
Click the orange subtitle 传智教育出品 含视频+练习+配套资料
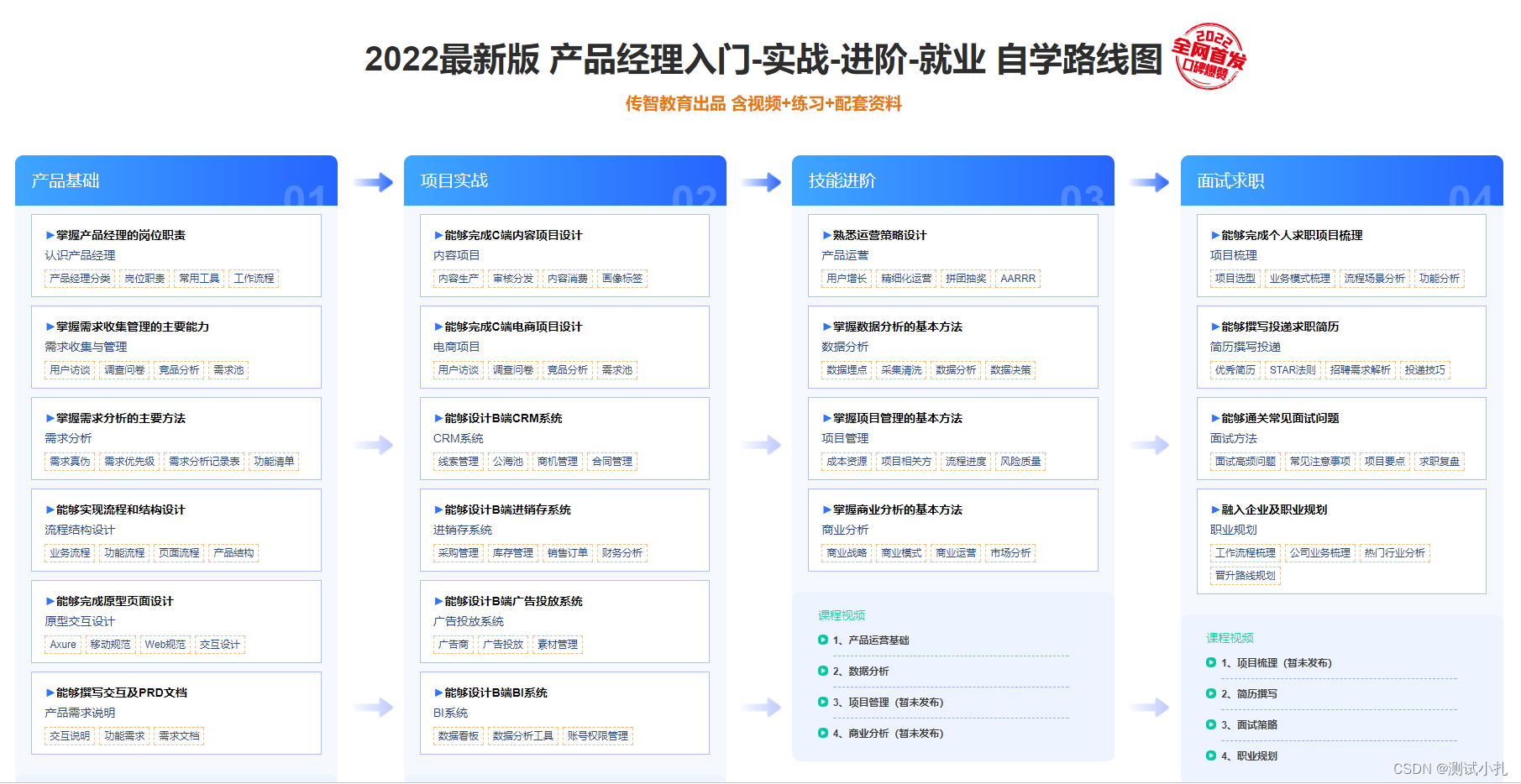click(x=763, y=103)
